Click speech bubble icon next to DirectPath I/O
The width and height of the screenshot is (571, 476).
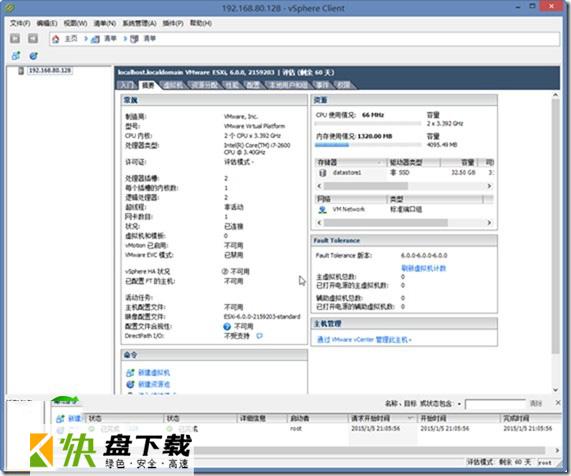click(x=259, y=336)
